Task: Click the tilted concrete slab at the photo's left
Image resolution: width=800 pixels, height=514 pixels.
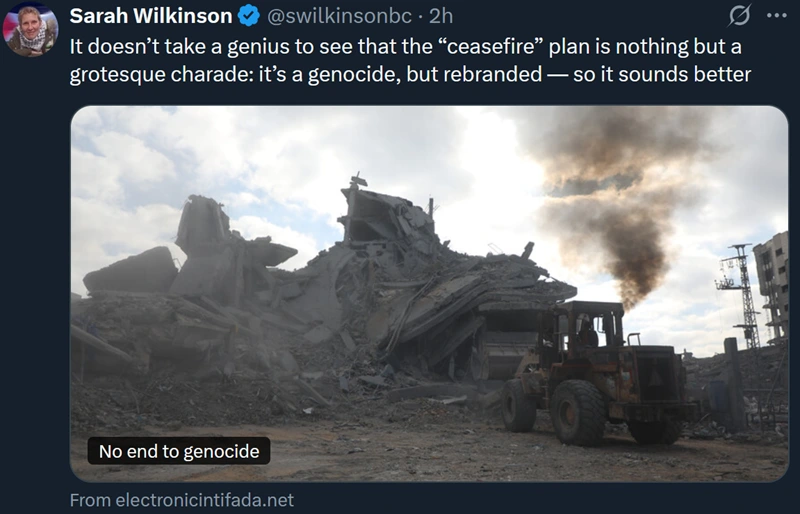Action: tap(131, 271)
